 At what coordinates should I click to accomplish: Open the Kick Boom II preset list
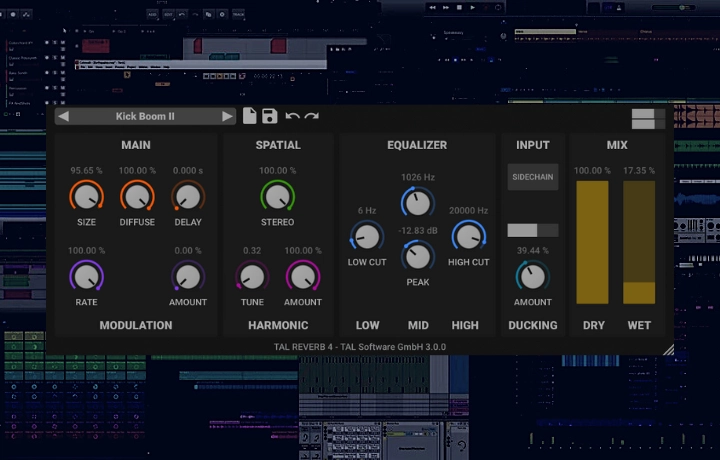(145, 117)
